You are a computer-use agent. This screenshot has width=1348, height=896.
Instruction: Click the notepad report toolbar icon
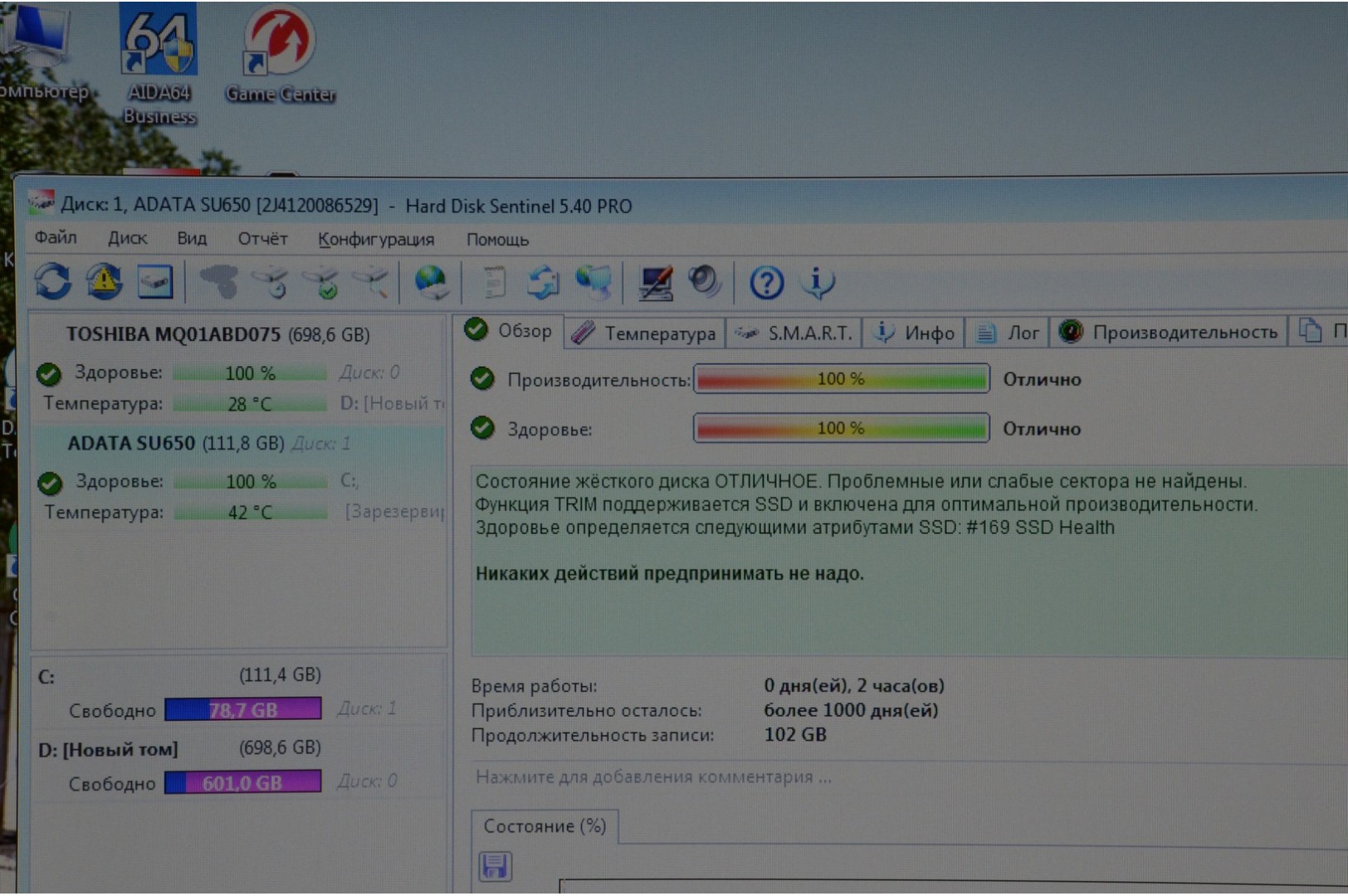pos(495,283)
